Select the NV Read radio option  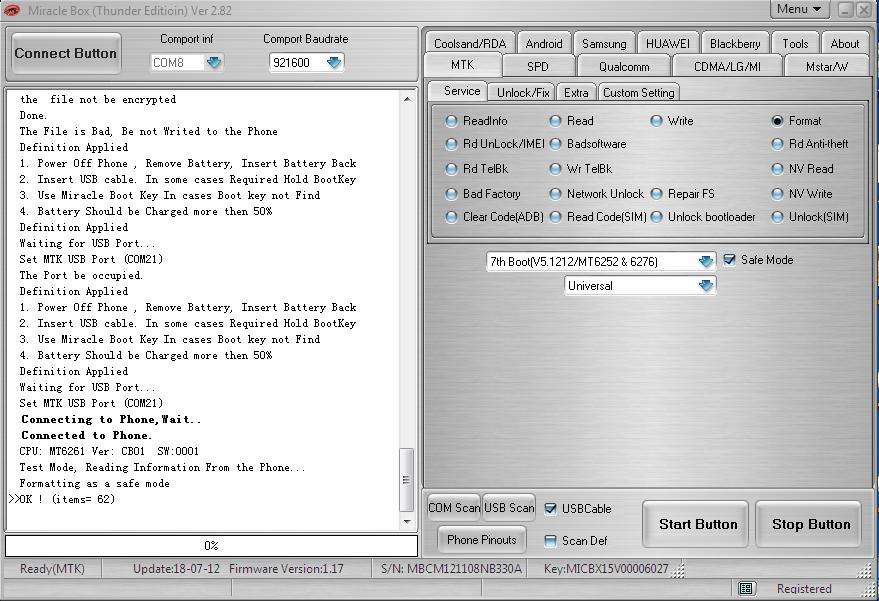[778, 169]
